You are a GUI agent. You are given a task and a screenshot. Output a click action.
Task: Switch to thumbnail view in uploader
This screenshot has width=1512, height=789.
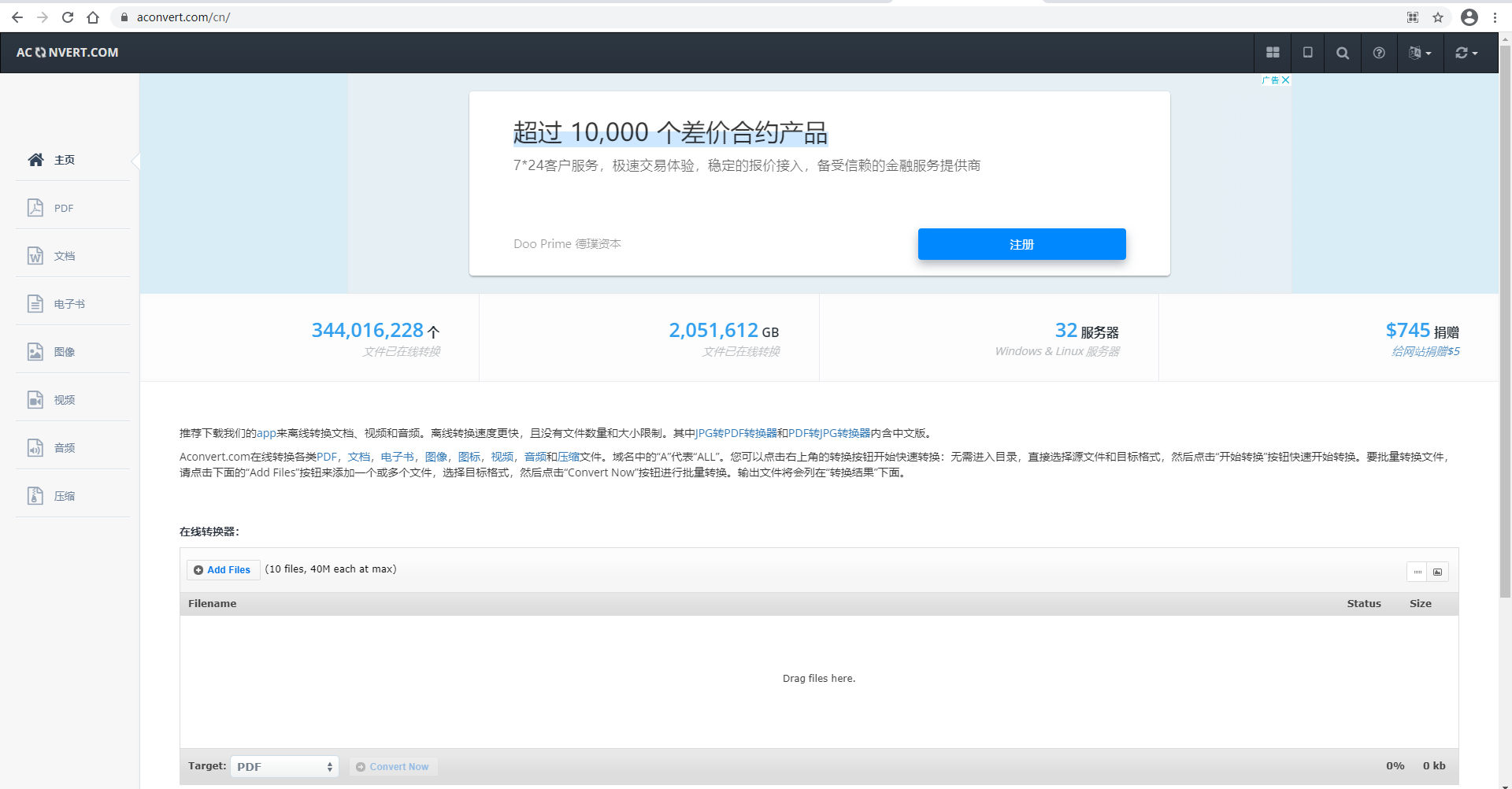(x=1438, y=572)
